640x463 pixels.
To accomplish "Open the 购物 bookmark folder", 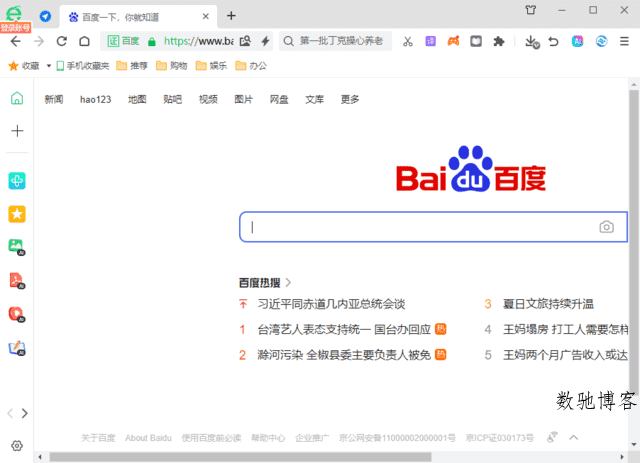I will click(171, 66).
